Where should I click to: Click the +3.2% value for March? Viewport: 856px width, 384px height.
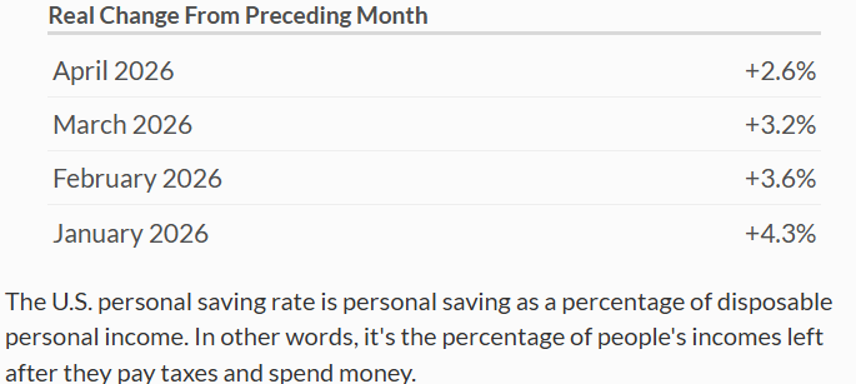(780, 125)
